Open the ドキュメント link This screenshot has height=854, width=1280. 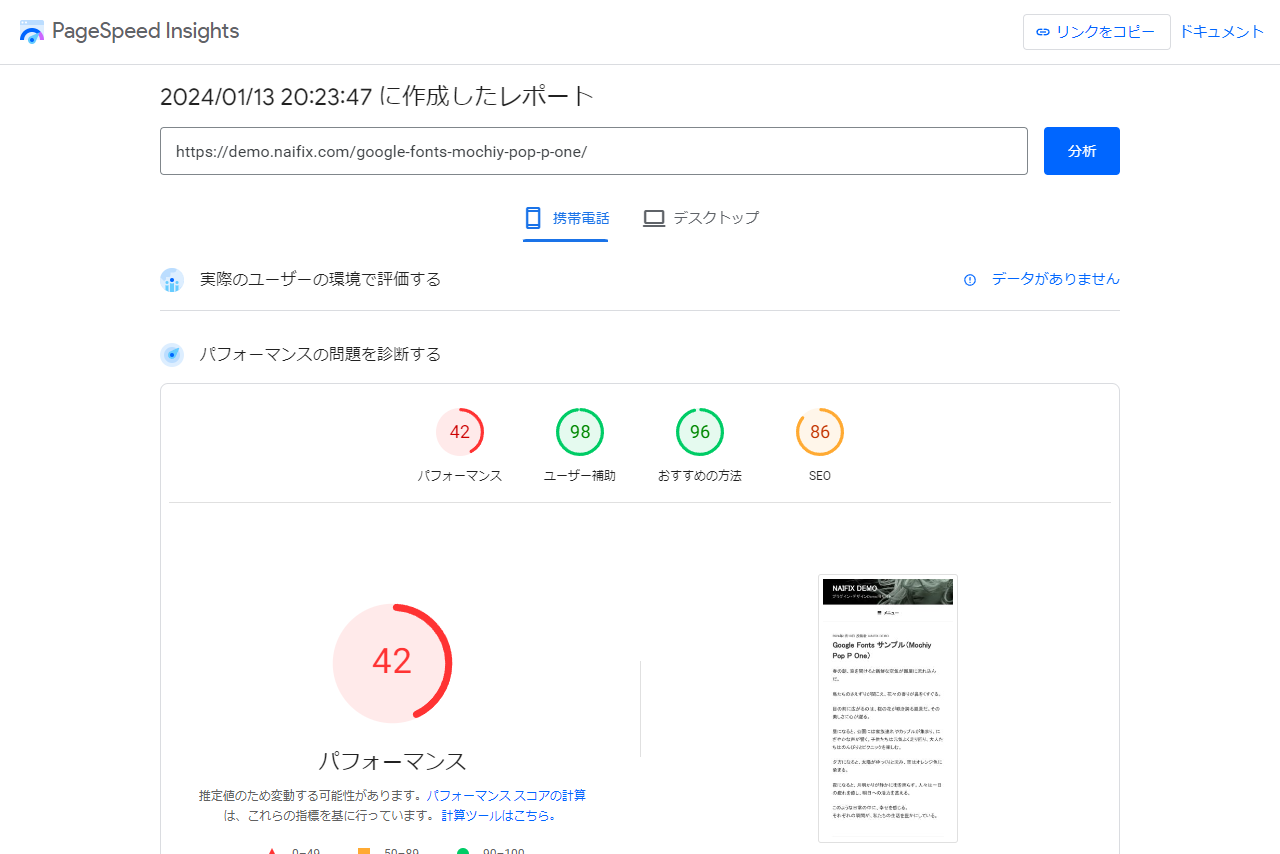(x=1222, y=32)
